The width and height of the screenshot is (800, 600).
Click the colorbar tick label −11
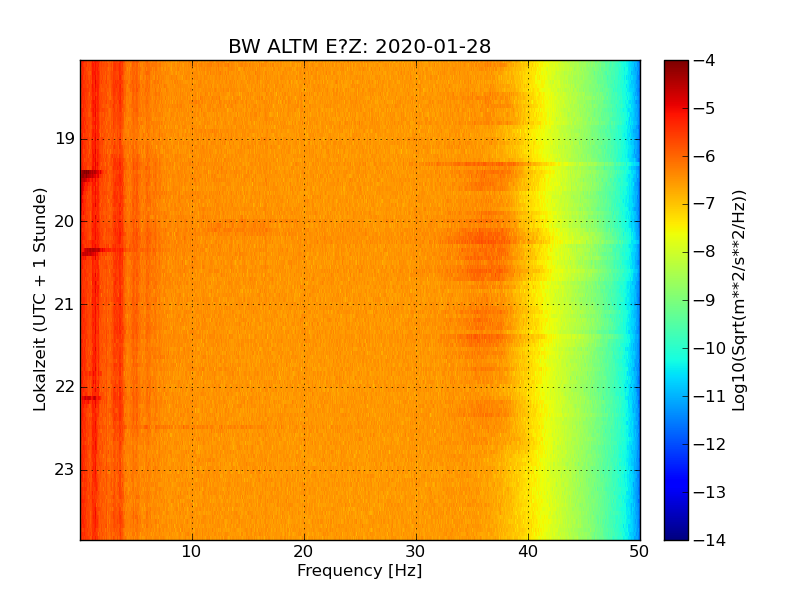(710, 396)
